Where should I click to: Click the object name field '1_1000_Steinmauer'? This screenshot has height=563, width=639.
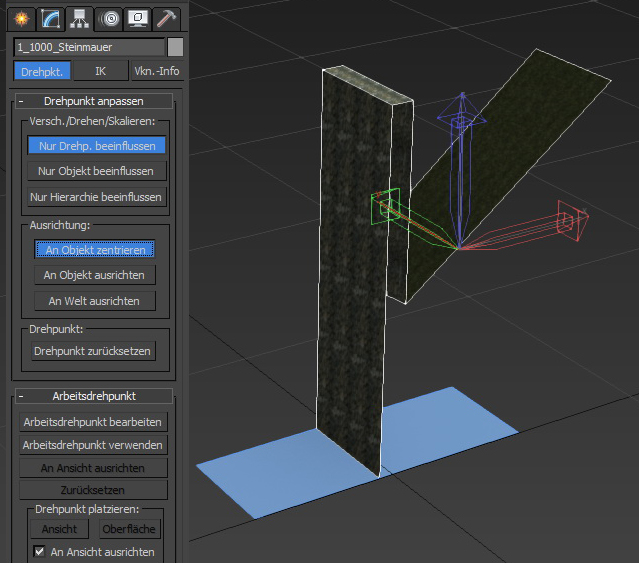pyautogui.click(x=89, y=47)
